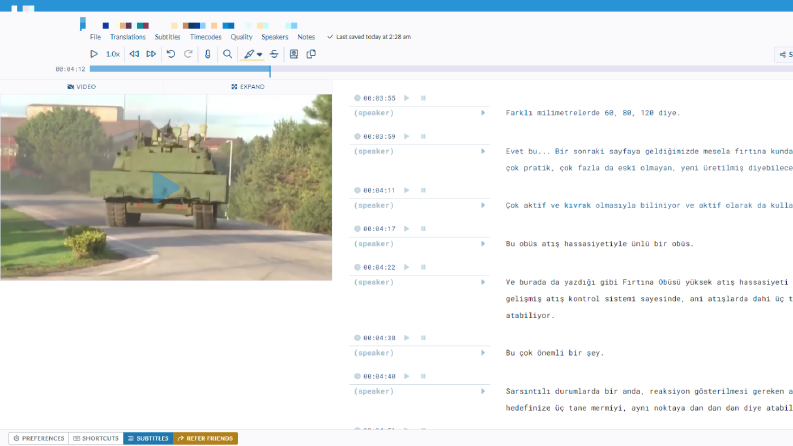Change the 1.0x playback speed
The image size is (793, 446).
(113, 54)
